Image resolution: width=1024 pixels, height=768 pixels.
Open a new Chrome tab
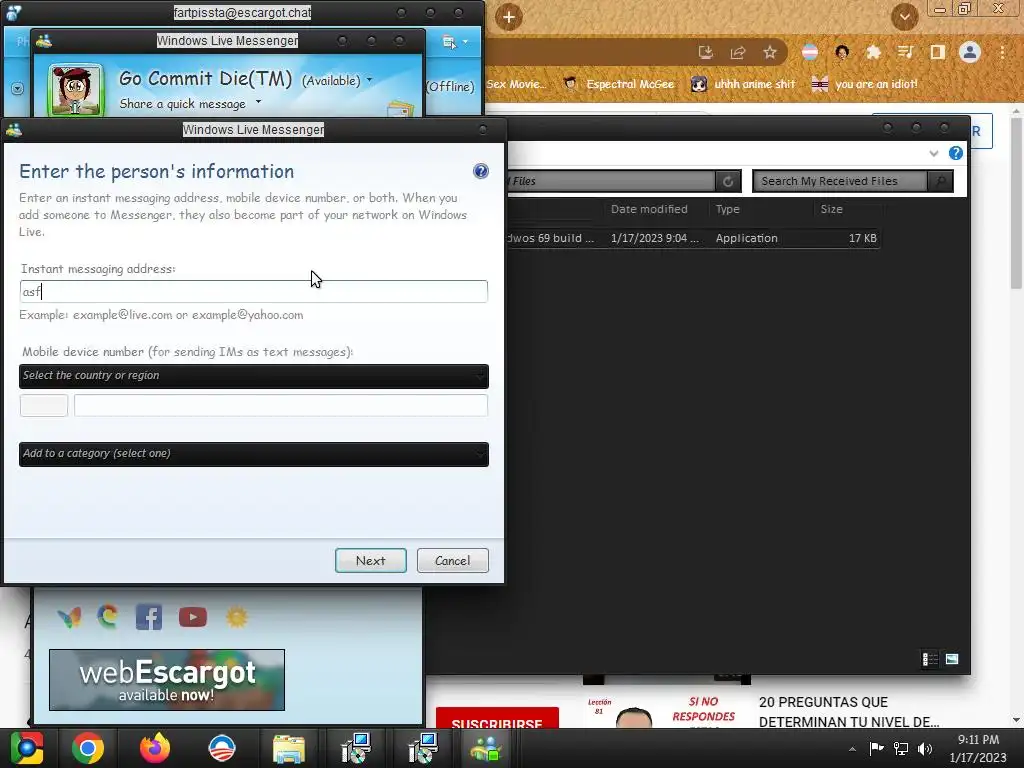tap(509, 17)
